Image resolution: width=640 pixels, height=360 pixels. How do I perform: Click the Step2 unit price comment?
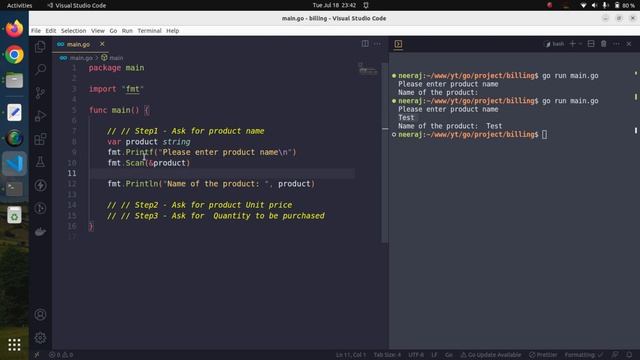(x=200, y=205)
